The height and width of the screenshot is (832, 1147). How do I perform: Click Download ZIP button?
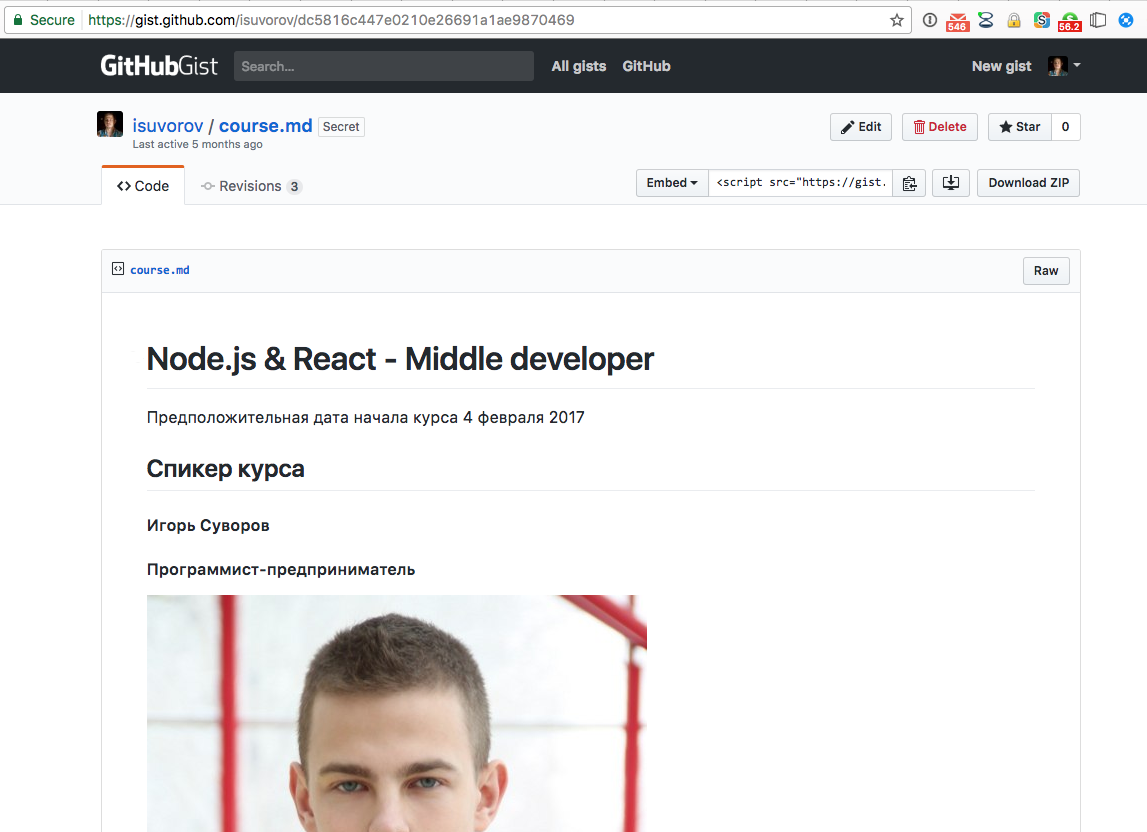tap(1028, 183)
